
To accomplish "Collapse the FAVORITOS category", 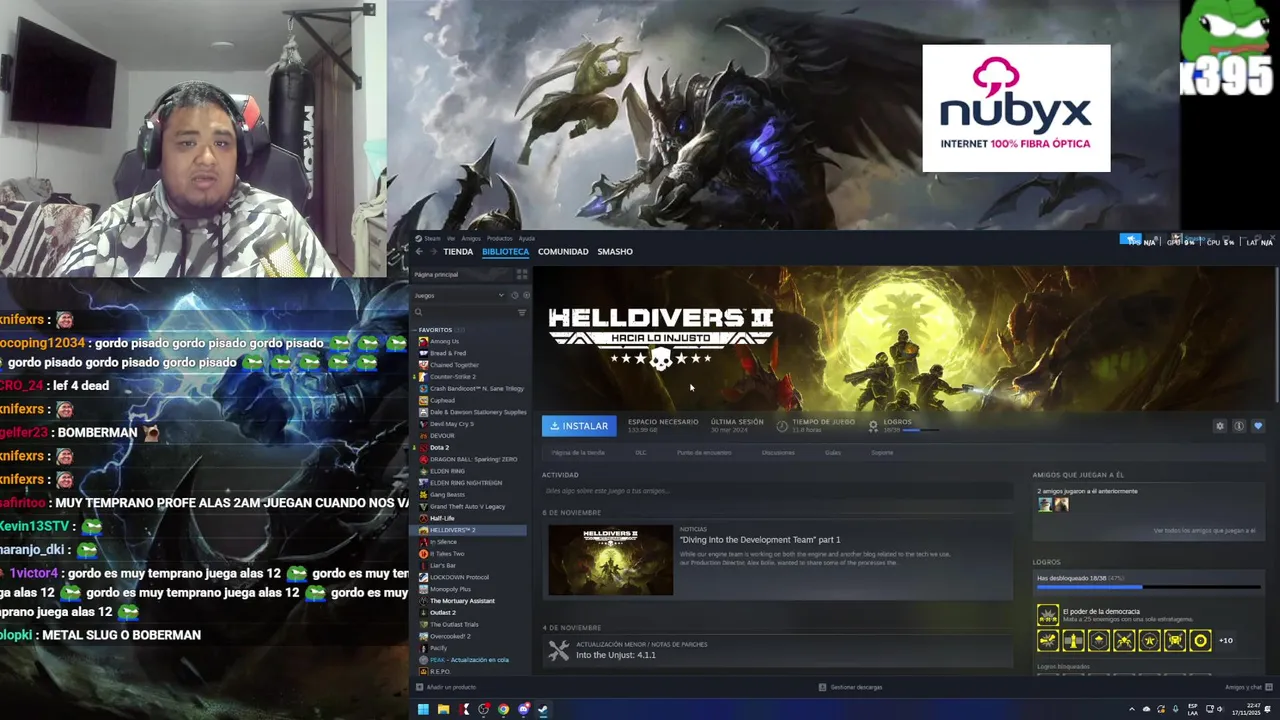I will click(435, 329).
